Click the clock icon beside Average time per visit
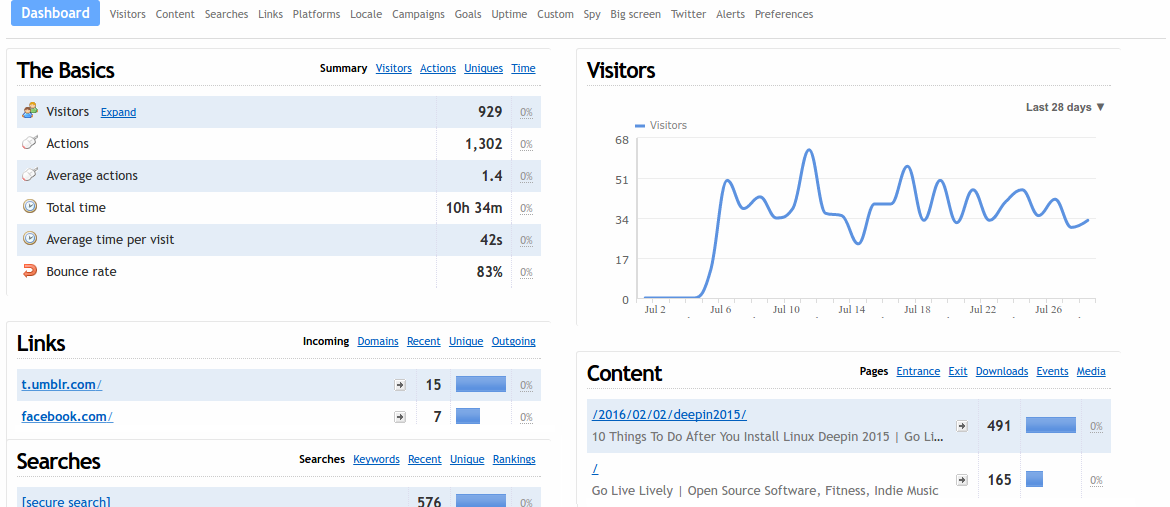1170x507 pixels. pyautogui.click(x=30, y=239)
